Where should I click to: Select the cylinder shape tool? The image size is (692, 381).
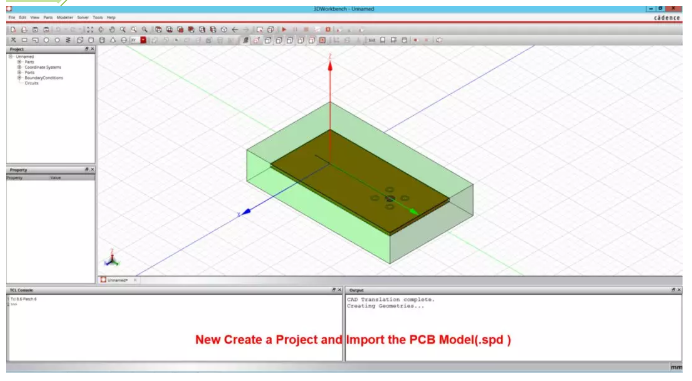point(102,40)
